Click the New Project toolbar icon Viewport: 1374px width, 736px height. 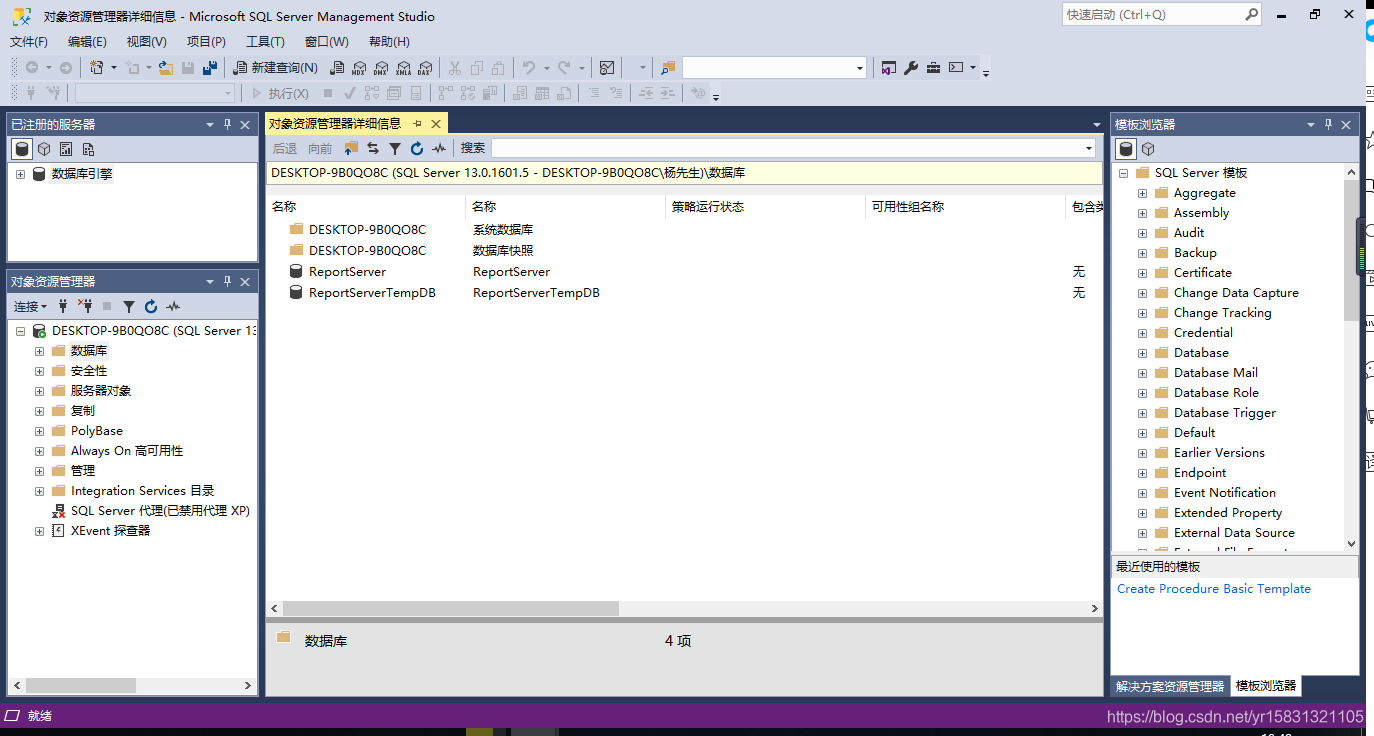pos(96,68)
